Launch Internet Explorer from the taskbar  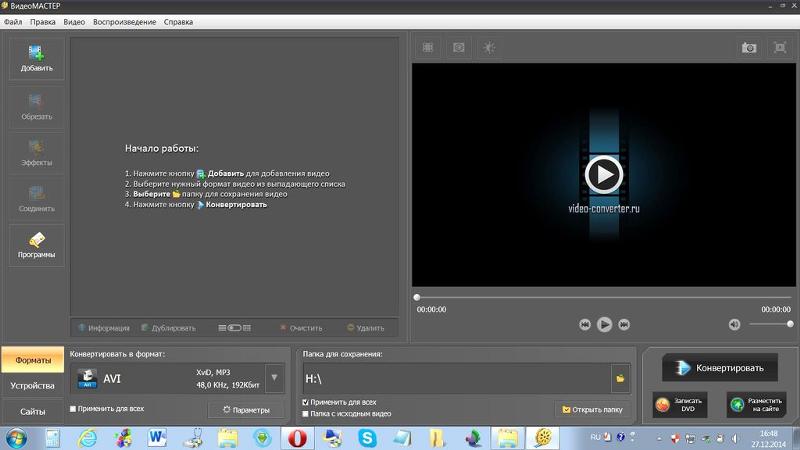coord(87,438)
